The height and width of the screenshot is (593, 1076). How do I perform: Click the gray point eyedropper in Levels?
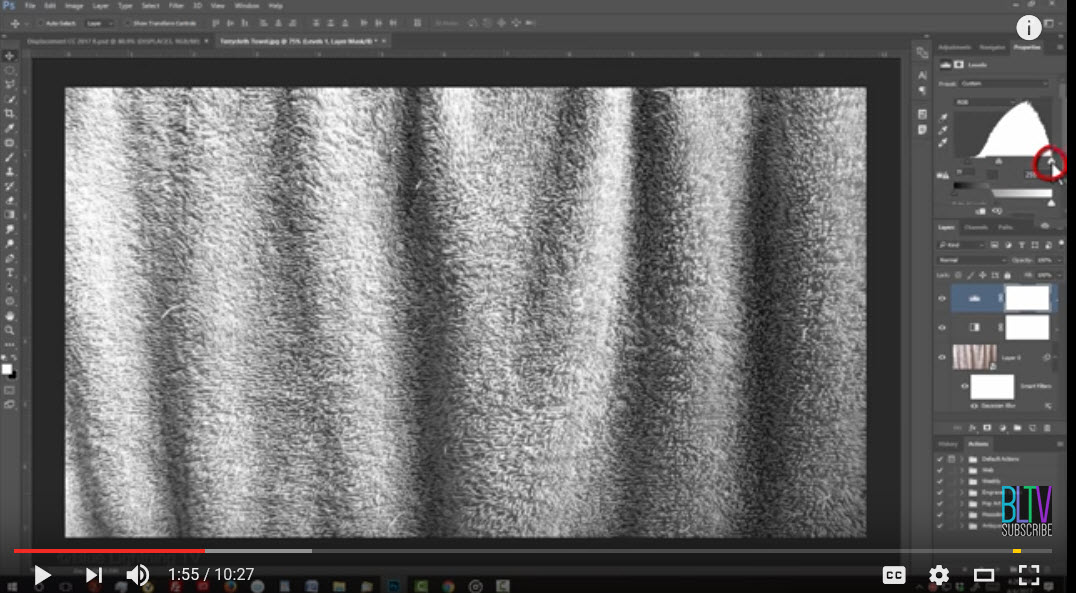(944, 130)
